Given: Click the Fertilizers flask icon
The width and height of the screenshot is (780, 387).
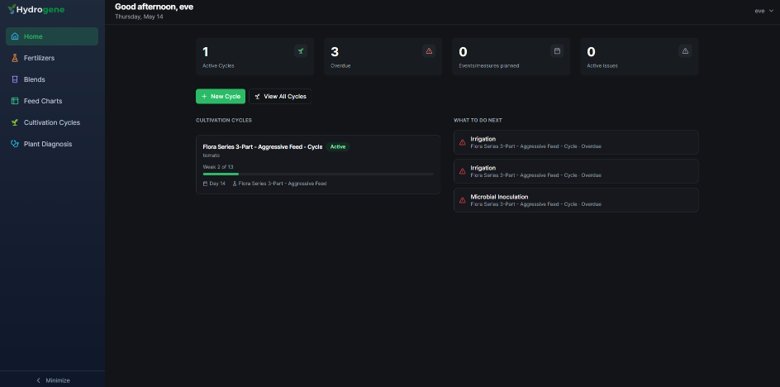Looking at the screenshot, I should [15, 58].
